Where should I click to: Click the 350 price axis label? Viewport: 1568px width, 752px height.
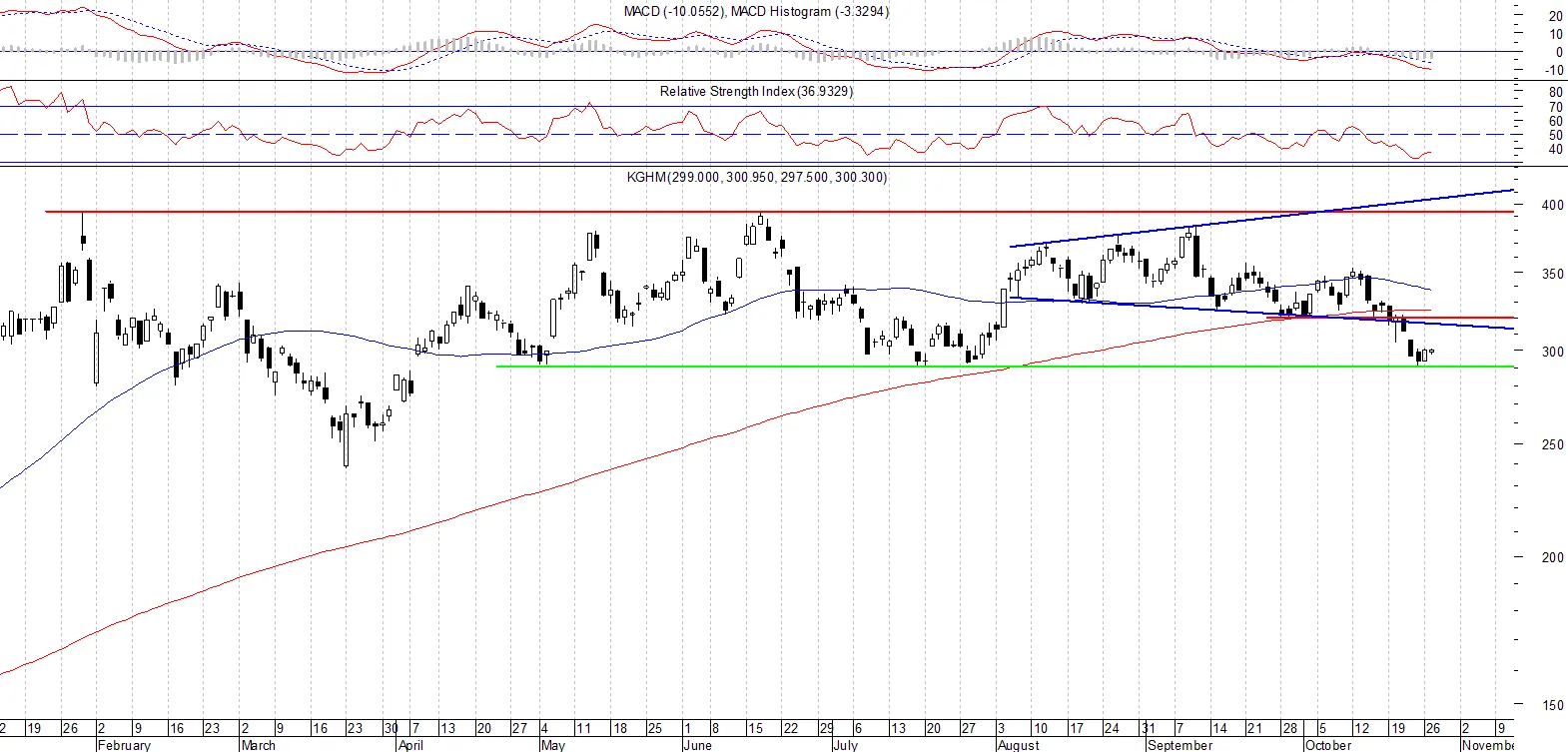[1552, 274]
